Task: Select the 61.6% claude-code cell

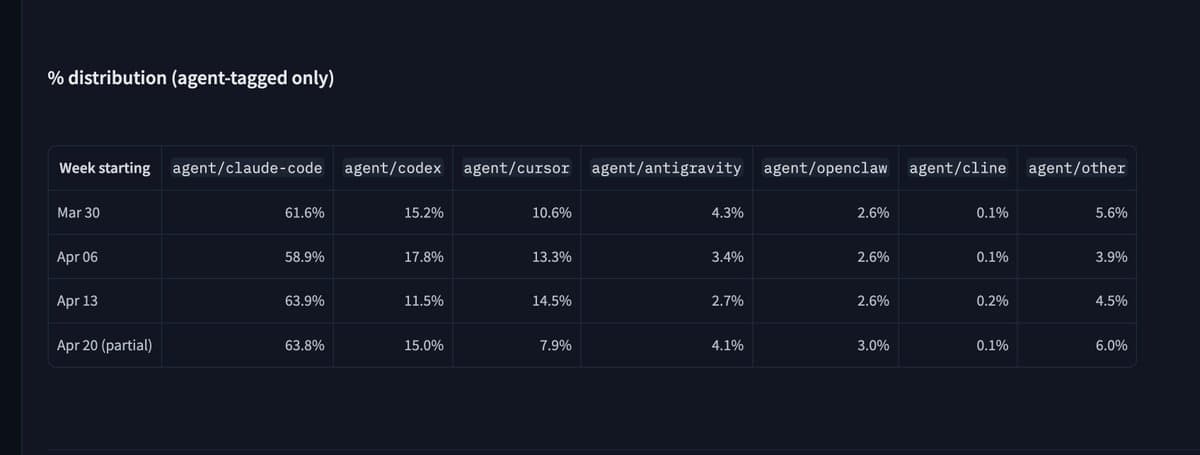Action: click(x=304, y=213)
